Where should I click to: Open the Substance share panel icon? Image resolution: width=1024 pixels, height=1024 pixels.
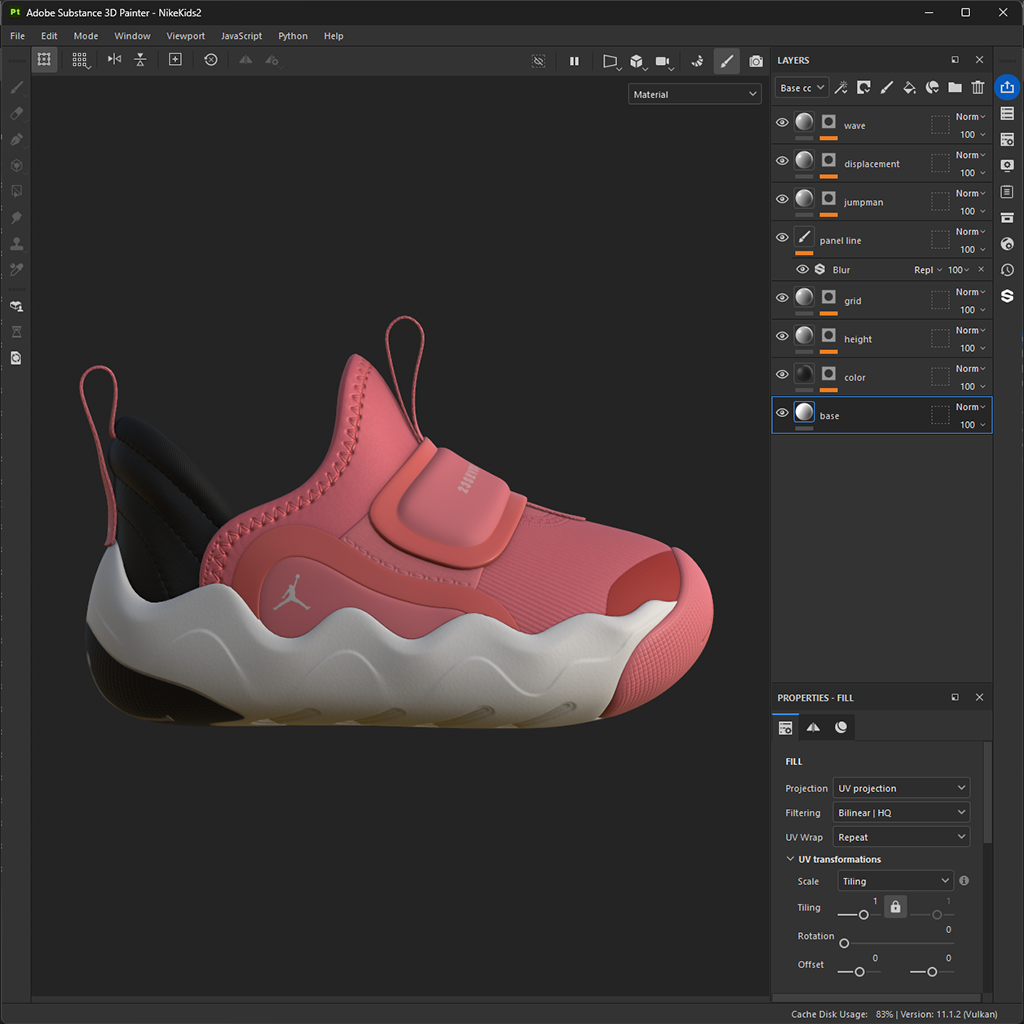point(1007,296)
